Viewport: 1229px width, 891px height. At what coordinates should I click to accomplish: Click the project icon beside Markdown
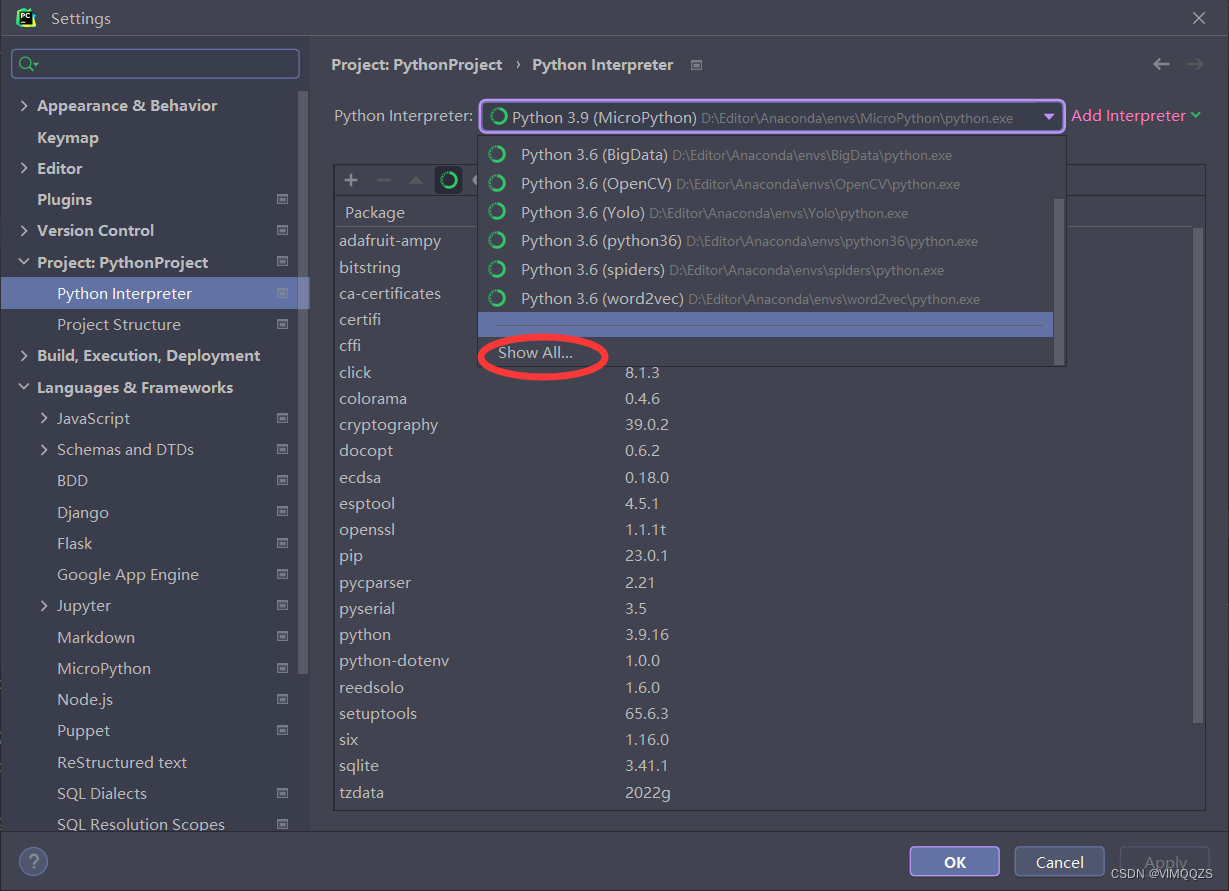coord(282,637)
